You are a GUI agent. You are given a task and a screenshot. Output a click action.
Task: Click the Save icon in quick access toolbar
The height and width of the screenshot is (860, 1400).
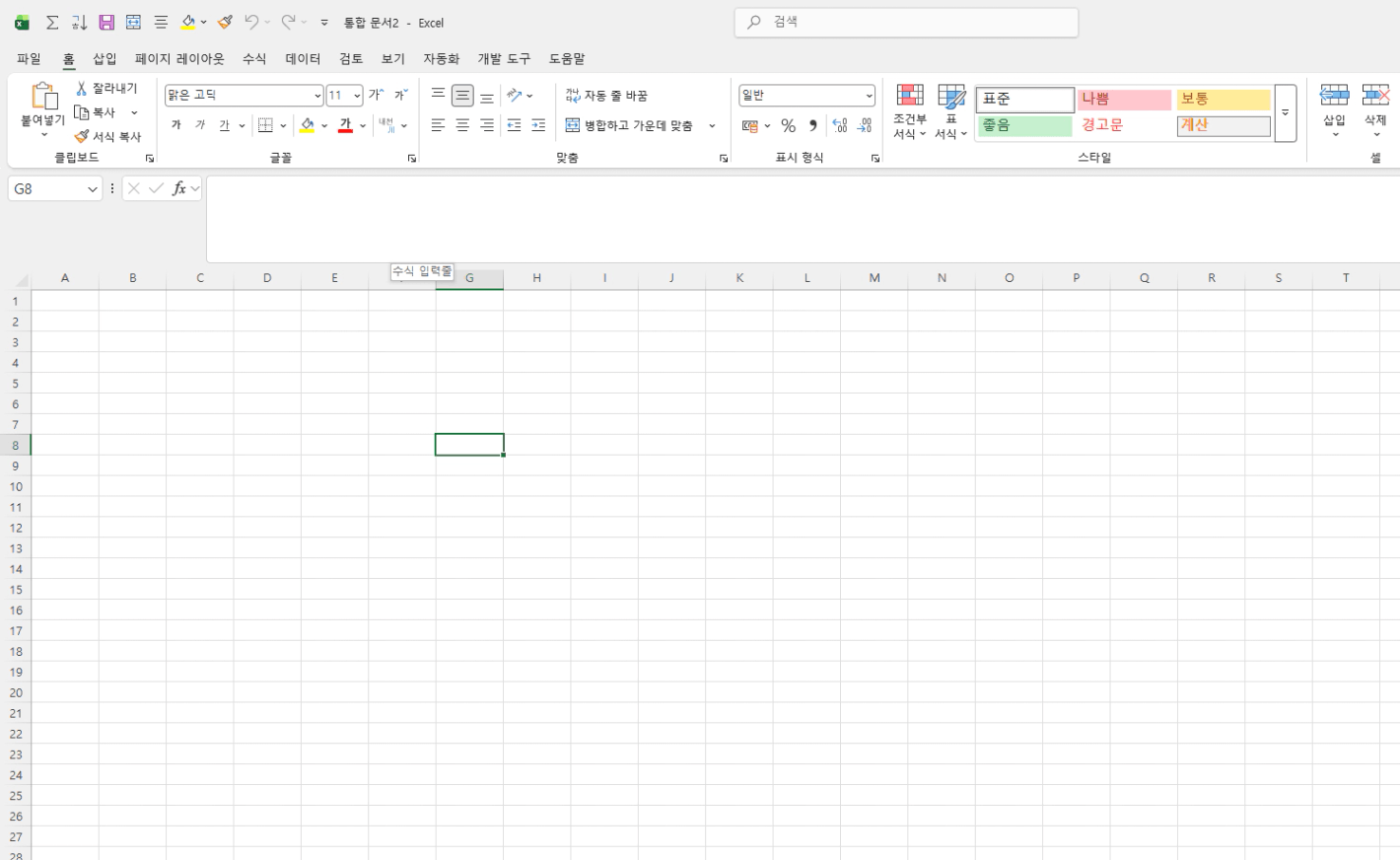[106, 22]
